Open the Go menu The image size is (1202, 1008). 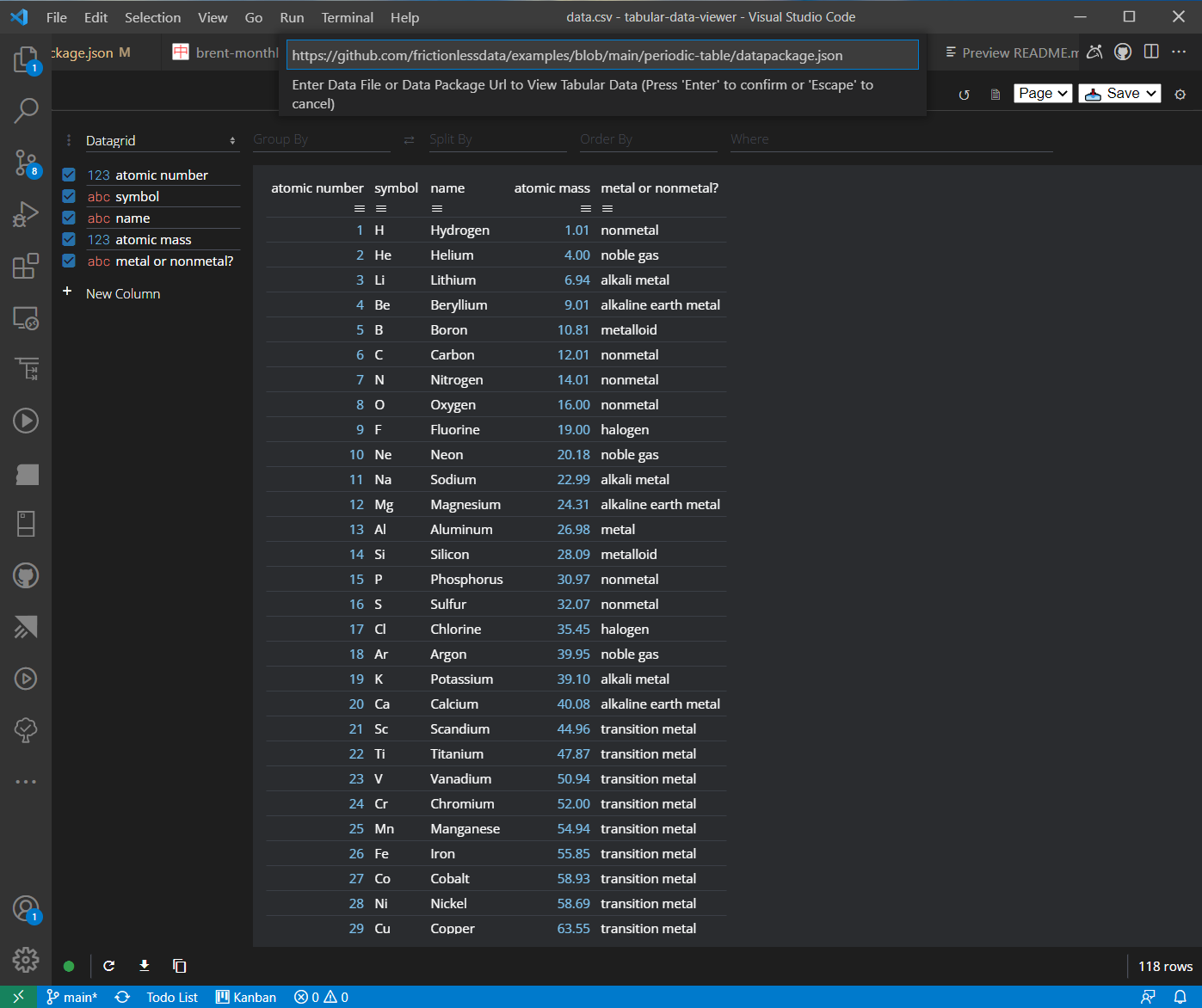tap(254, 17)
